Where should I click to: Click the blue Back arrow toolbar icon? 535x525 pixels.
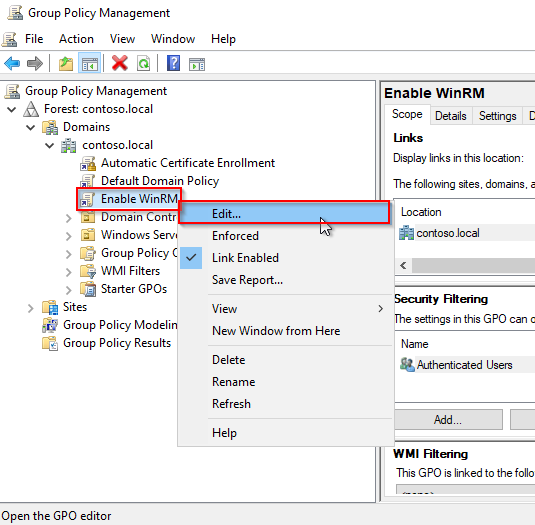pos(12,63)
